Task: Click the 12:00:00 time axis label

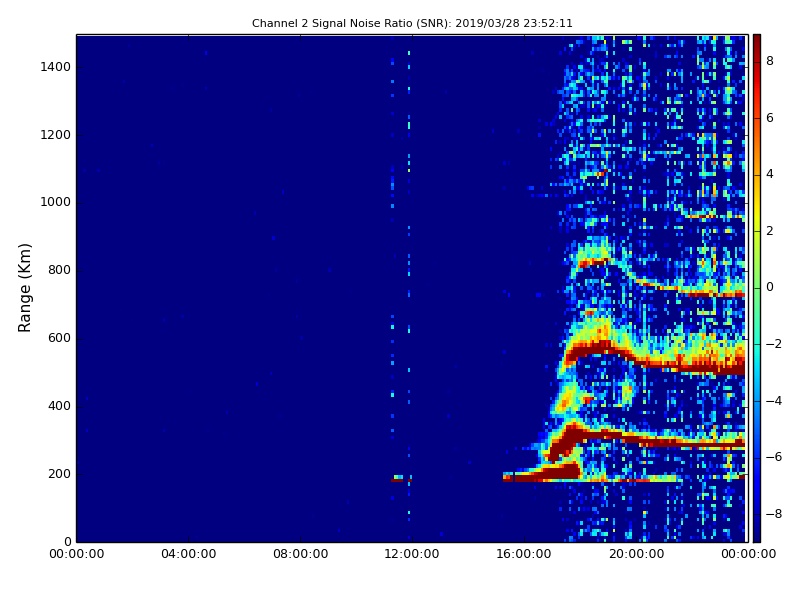Action: [x=412, y=554]
